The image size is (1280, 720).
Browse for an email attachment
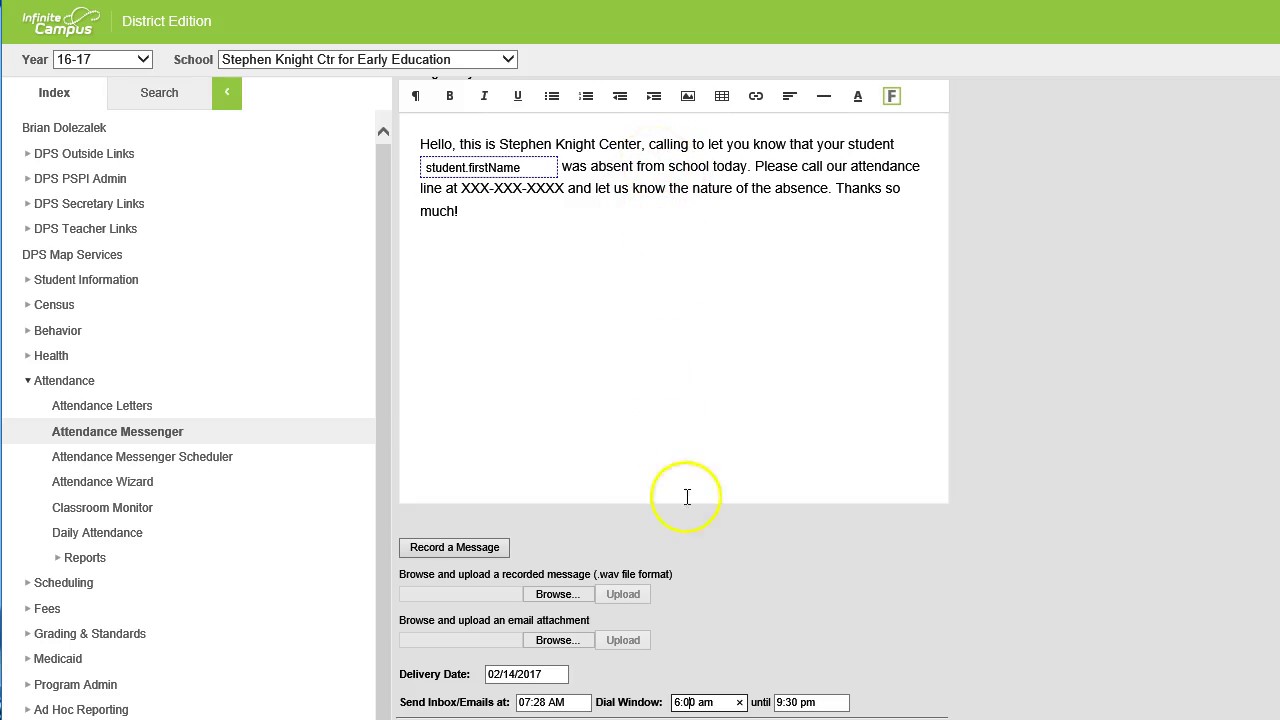pos(557,640)
